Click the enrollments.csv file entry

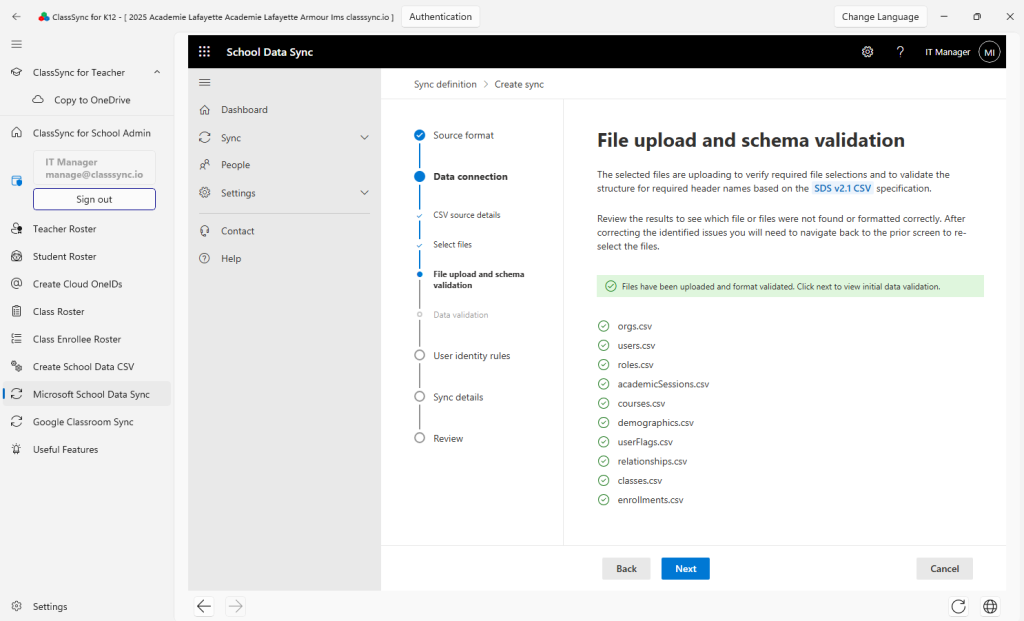650,500
